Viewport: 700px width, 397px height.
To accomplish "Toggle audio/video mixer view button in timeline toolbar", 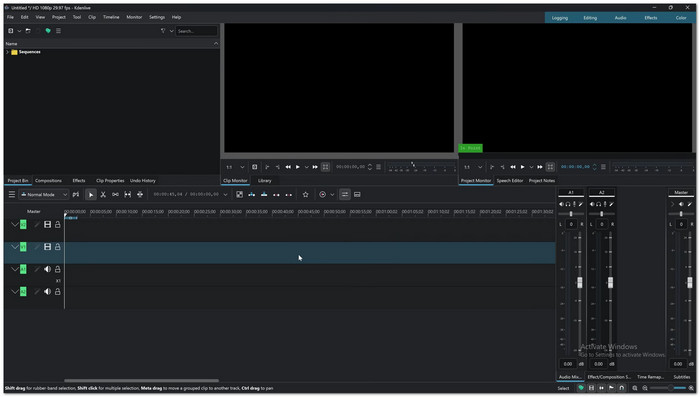I will (x=345, y=195).
